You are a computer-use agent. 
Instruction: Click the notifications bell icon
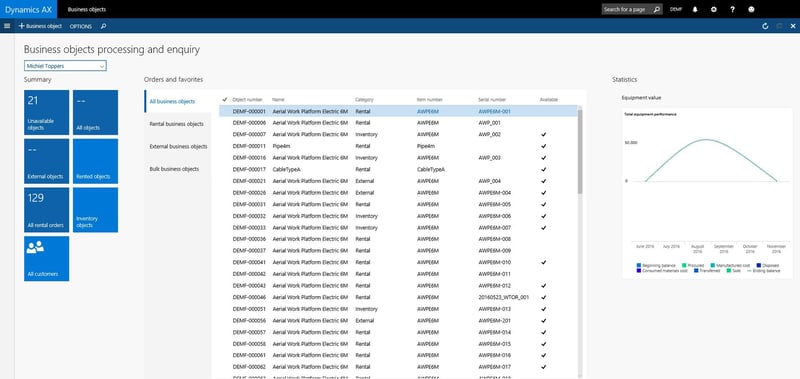694,9
